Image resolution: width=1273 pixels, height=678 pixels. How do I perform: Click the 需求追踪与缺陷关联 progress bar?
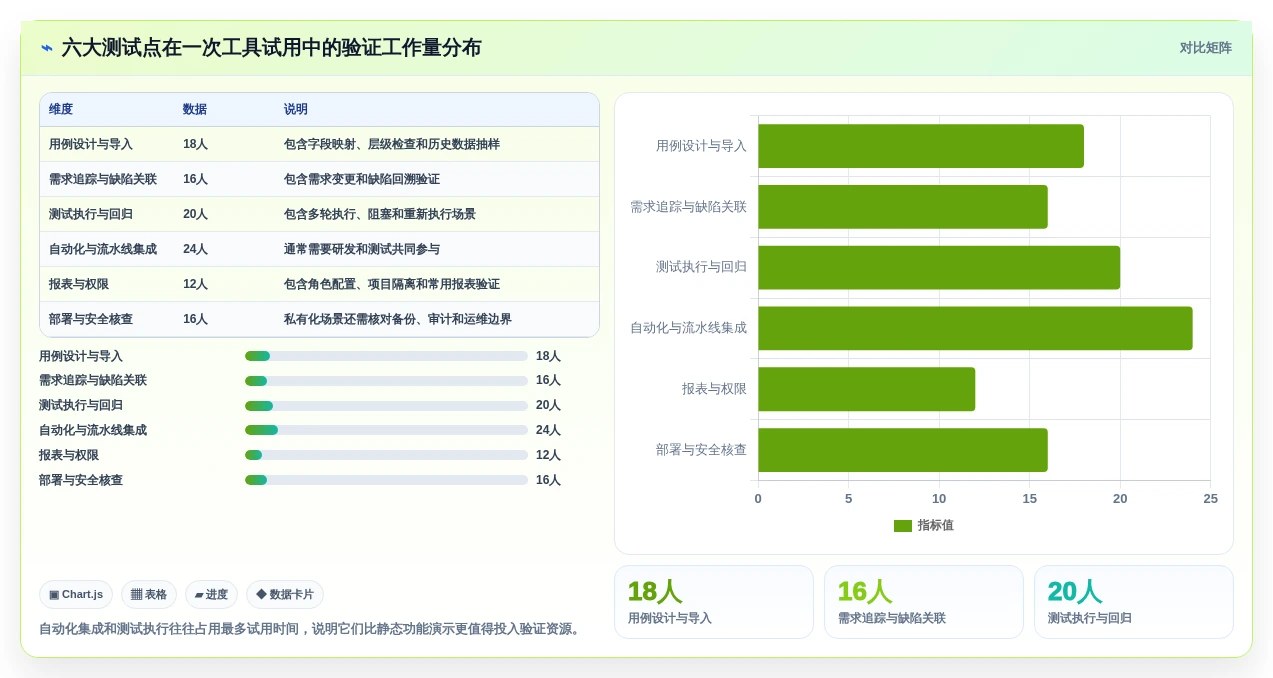point(386,381)
